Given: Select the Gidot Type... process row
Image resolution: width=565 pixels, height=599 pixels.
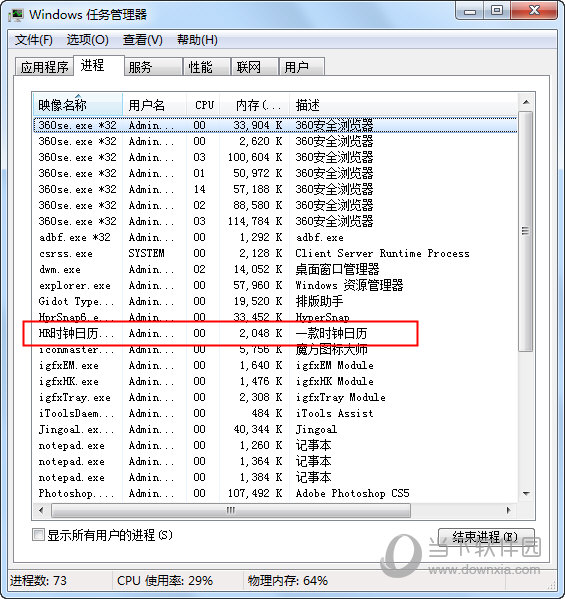Looking at the screenshot, I should 275,302.
